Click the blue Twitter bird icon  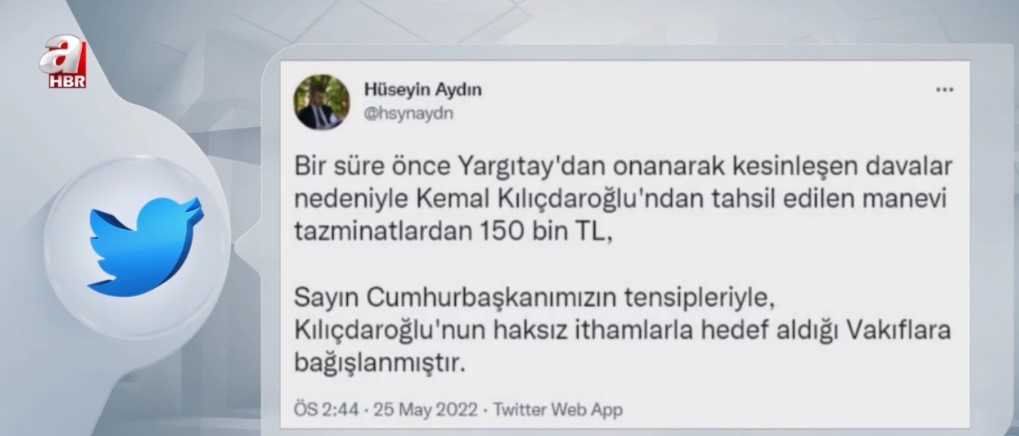pyautogui.click(x=145, y=247)
